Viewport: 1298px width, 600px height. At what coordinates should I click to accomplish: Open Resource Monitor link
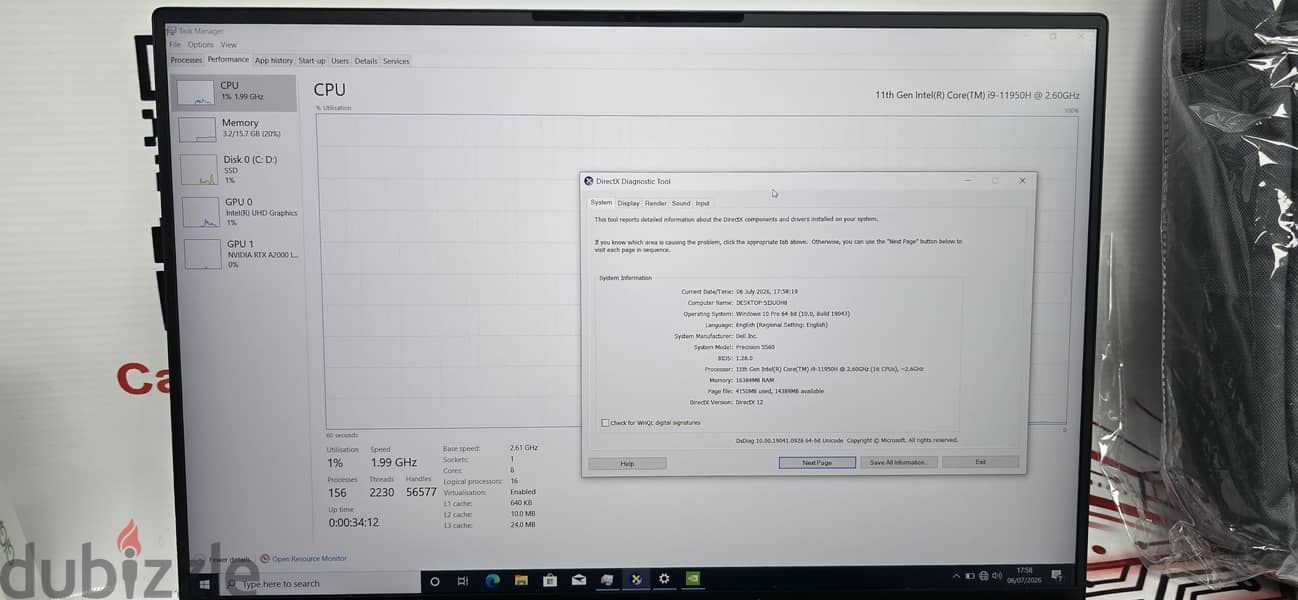click(310, 559)
